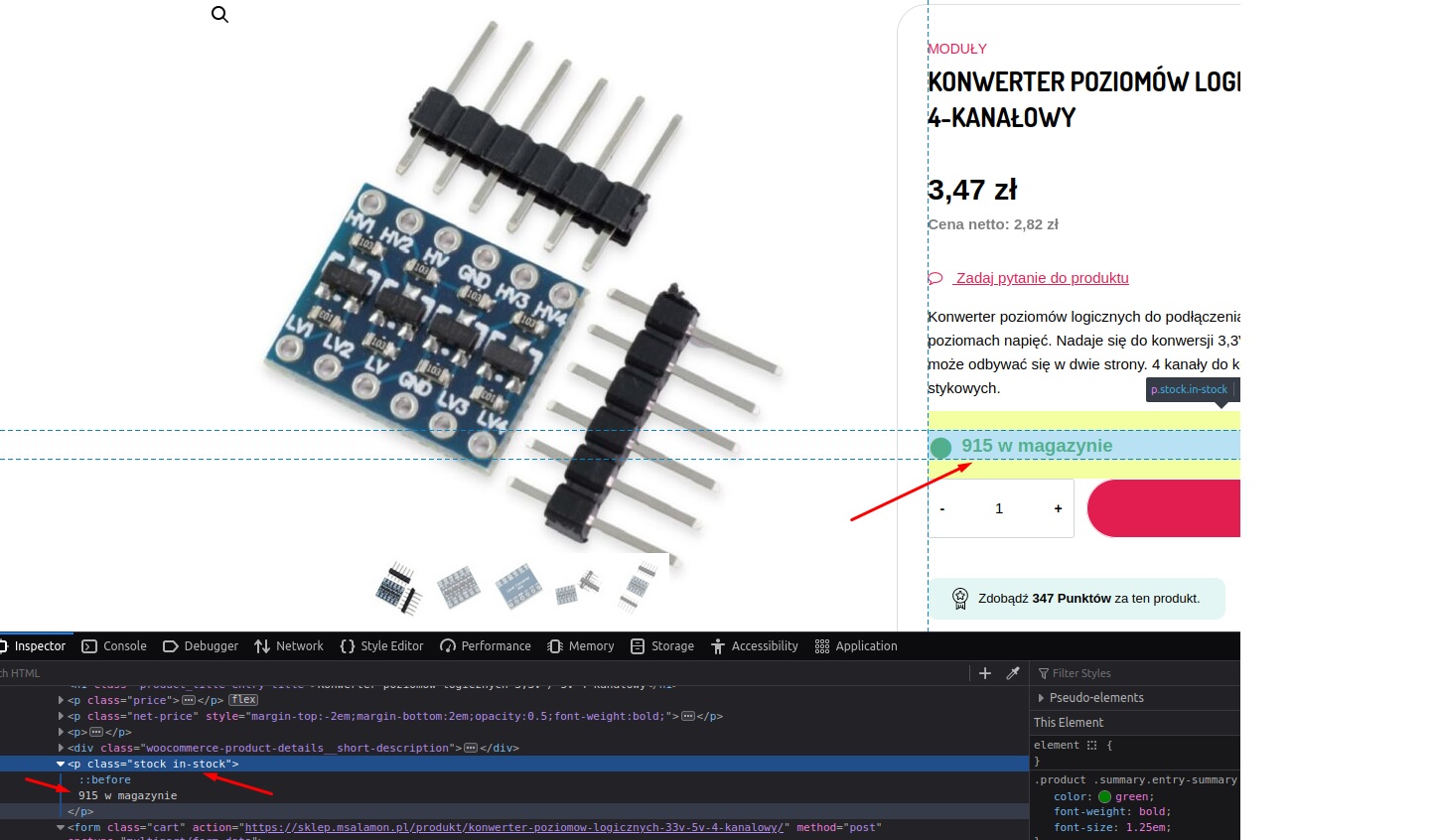This screenshot has width=1438, height=840.
Task: Expand the p class price node
Action: (x=61, y=701)
